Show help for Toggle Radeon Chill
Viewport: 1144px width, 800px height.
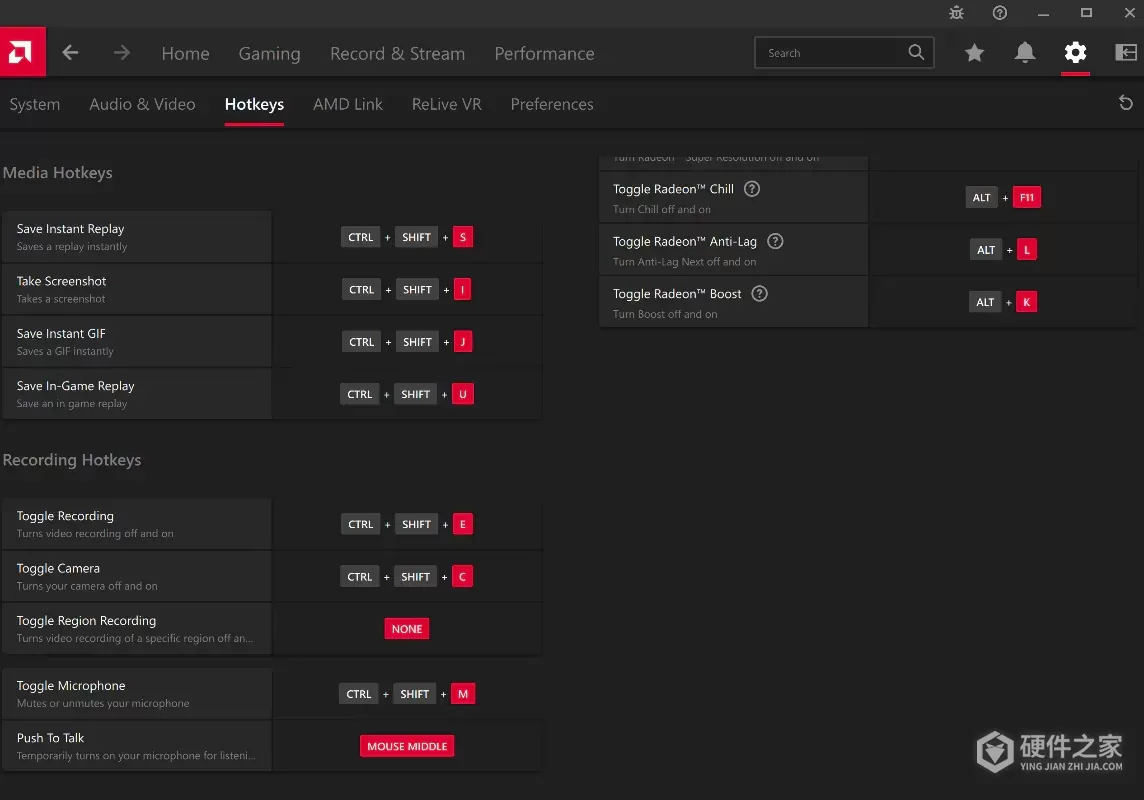click(x=751, y=189)
